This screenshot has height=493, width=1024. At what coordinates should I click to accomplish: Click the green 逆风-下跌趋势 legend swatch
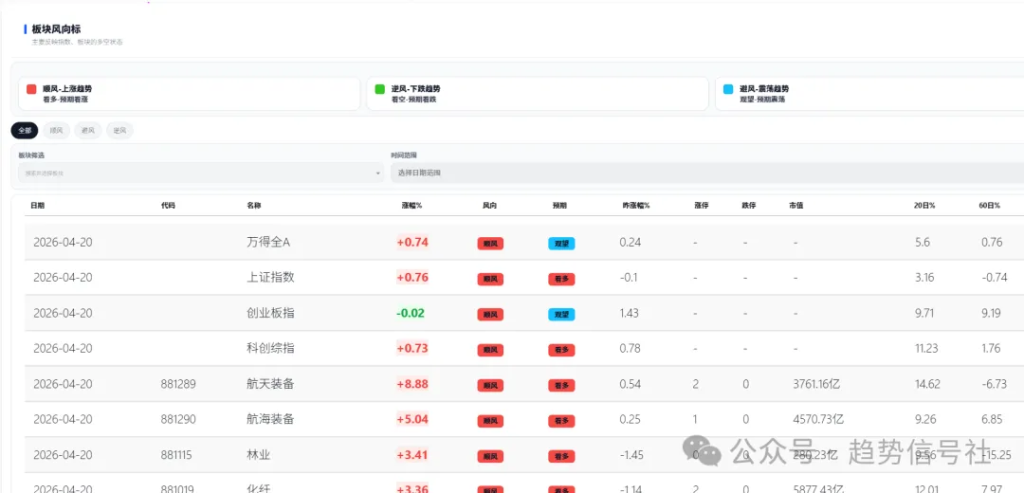379,89
